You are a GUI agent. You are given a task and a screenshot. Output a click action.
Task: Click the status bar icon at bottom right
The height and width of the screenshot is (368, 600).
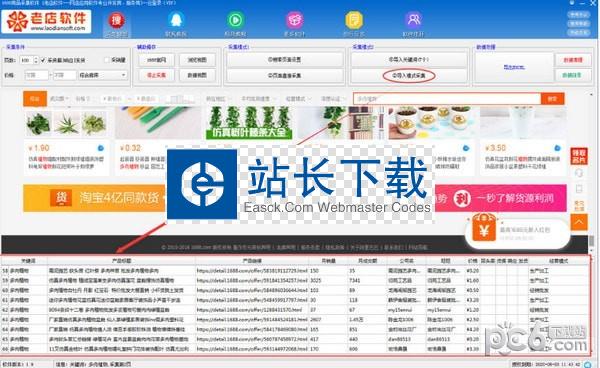[x=587, y=364]
